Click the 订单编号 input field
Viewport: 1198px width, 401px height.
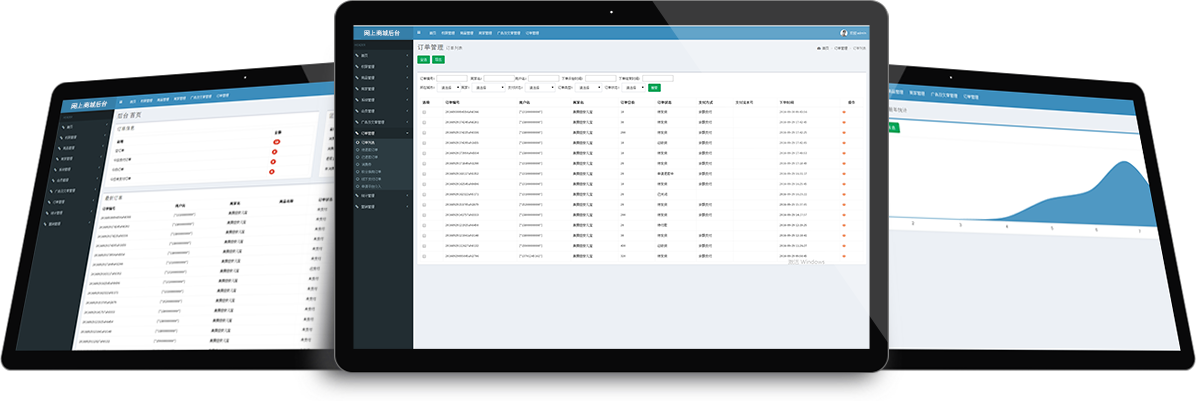click(x=451, y=77)
